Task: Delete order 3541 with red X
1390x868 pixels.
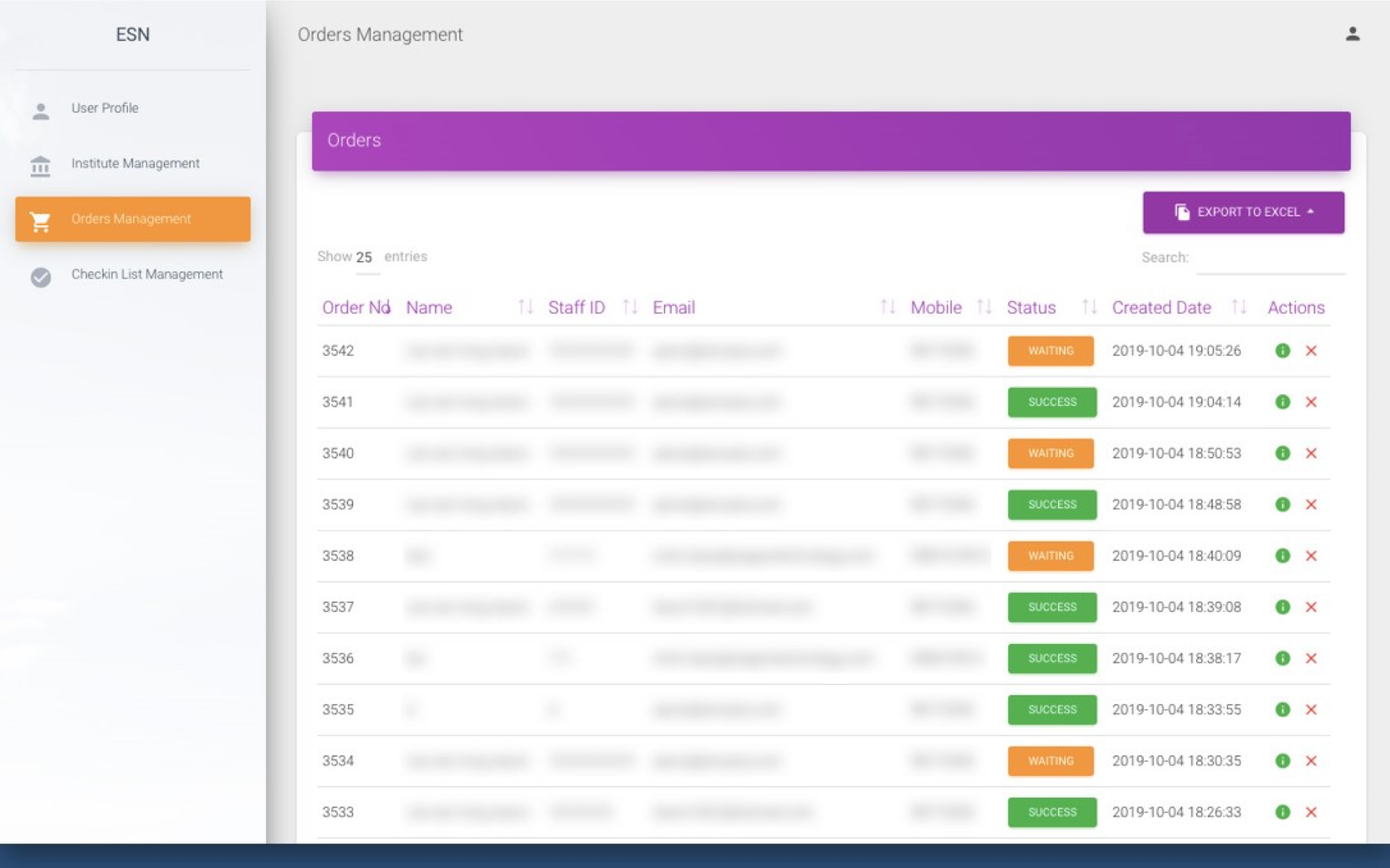Action: click(1311, 402)
